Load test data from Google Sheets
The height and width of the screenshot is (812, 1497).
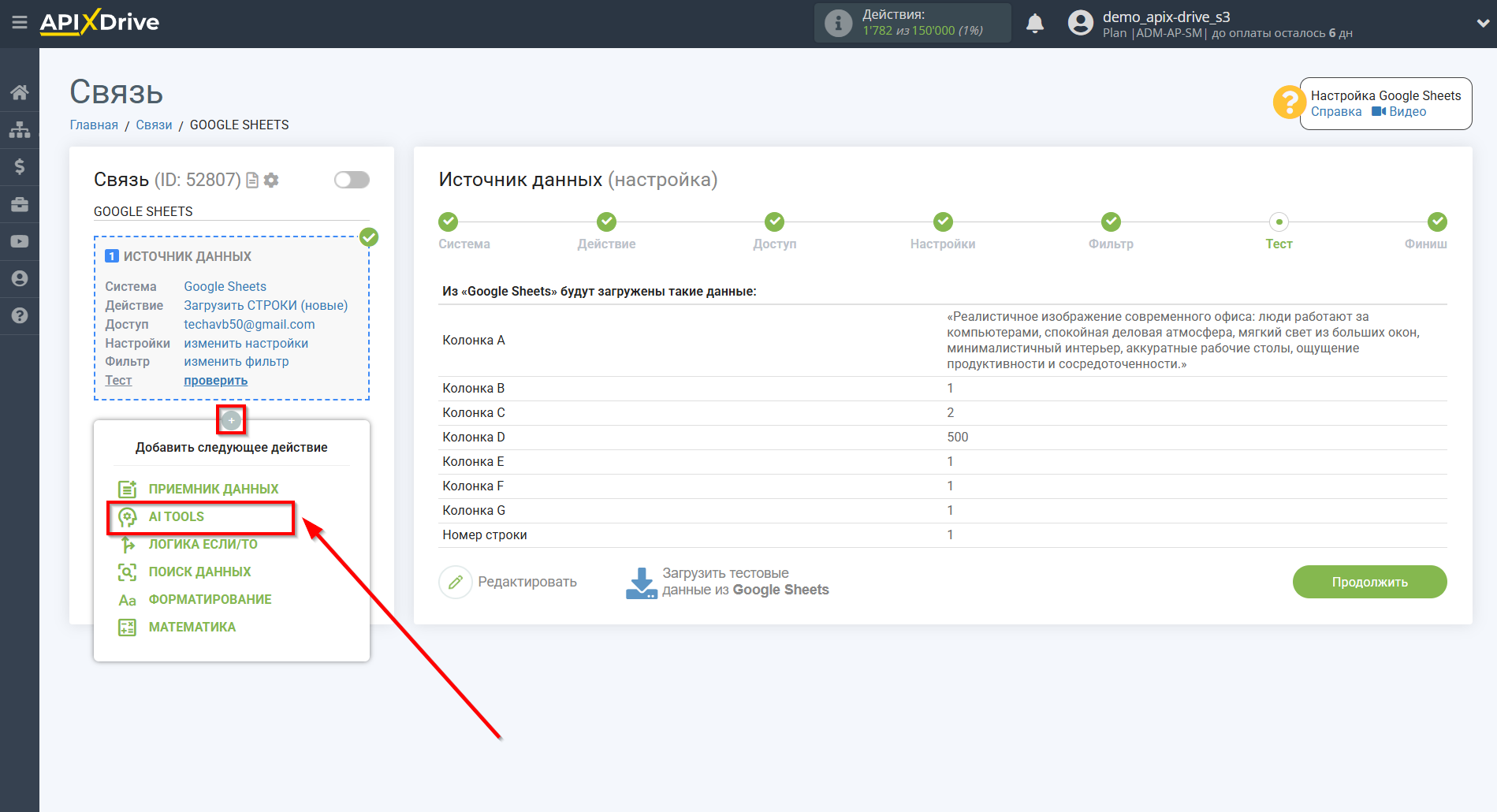[727, 583]
